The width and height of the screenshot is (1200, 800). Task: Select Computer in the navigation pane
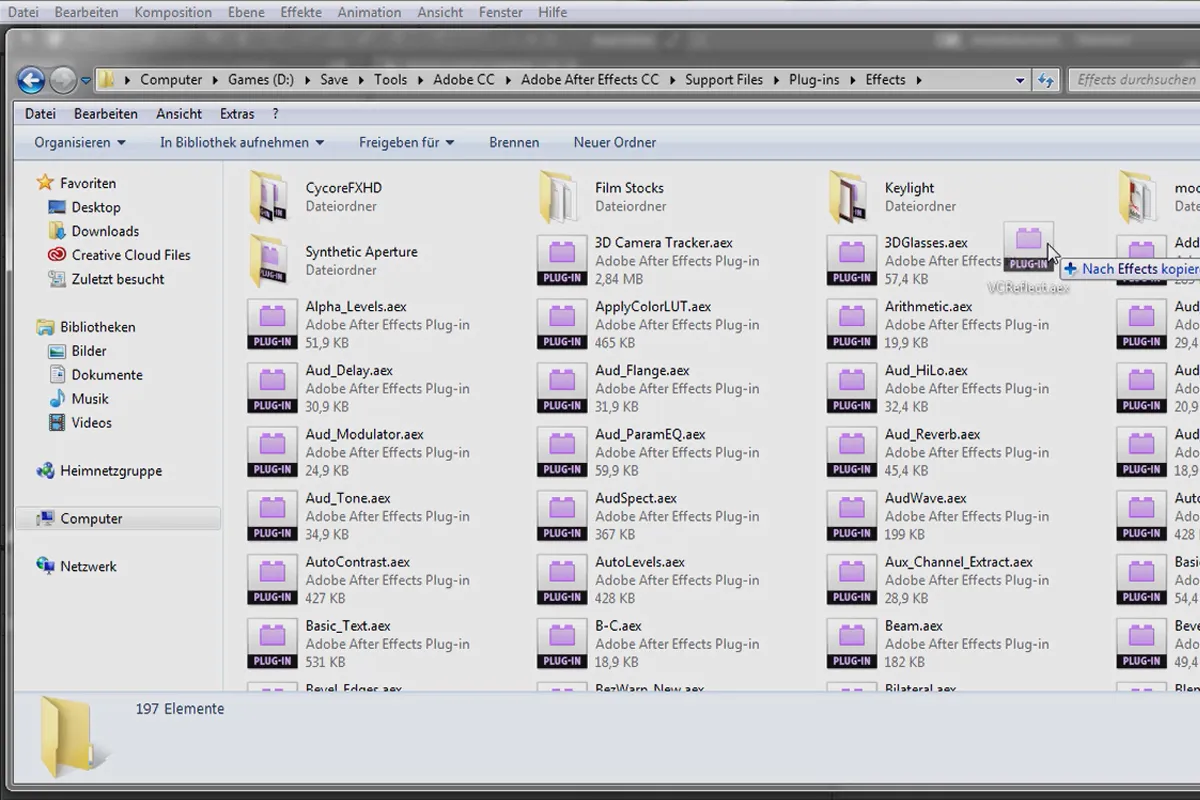pos(118,519)
